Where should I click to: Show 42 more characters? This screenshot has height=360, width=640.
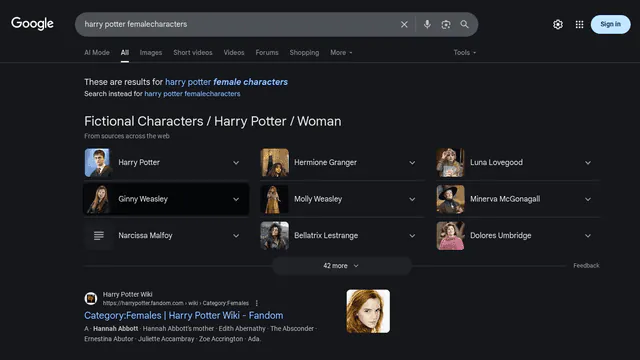click(x=342, y=266)
